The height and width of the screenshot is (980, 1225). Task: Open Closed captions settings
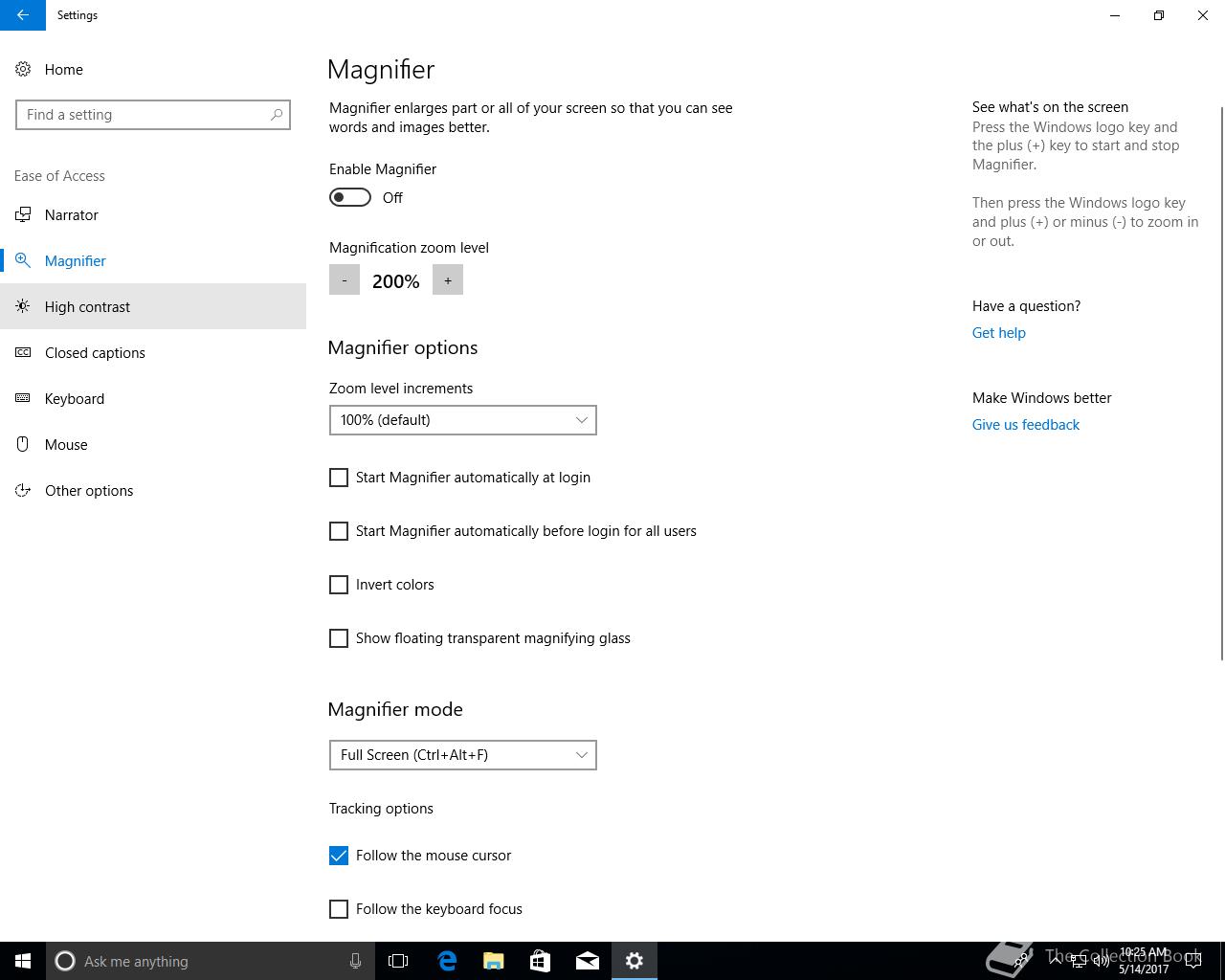click(153, 352)
